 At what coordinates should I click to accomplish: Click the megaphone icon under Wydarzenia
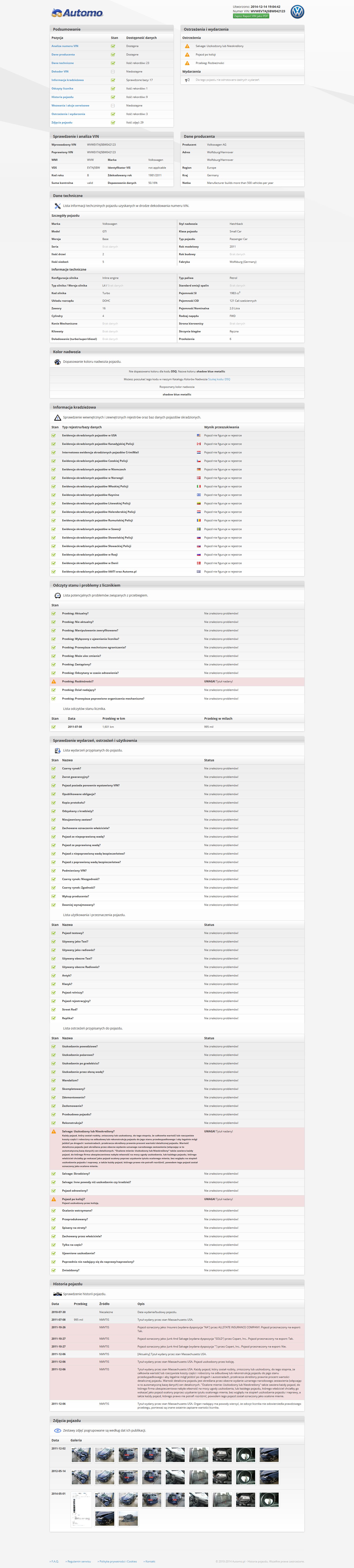pos(187,80)
